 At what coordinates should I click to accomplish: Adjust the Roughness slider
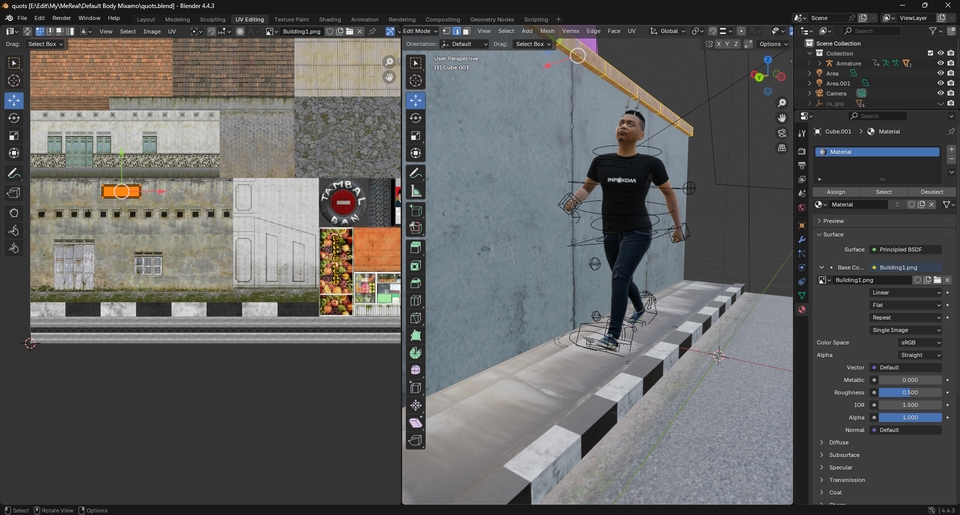click(910, 392)
